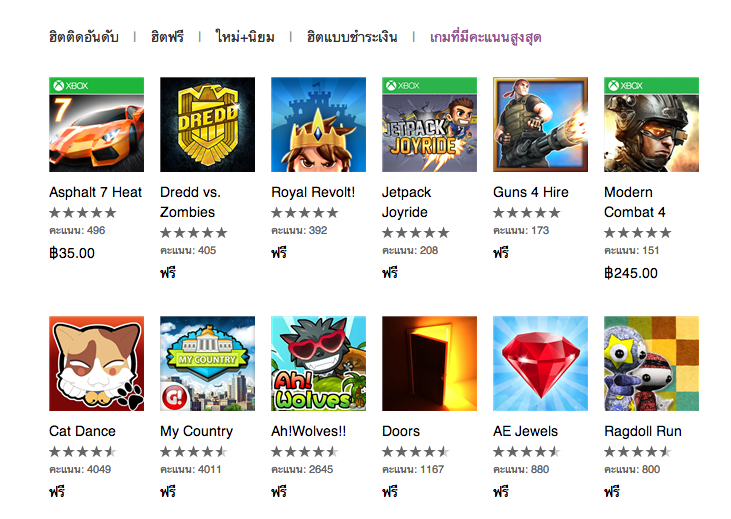Viewport: 731px width, 519px height.
Task: Open the Asphalt 7 Heat game icon
Action: pos(97,125)
